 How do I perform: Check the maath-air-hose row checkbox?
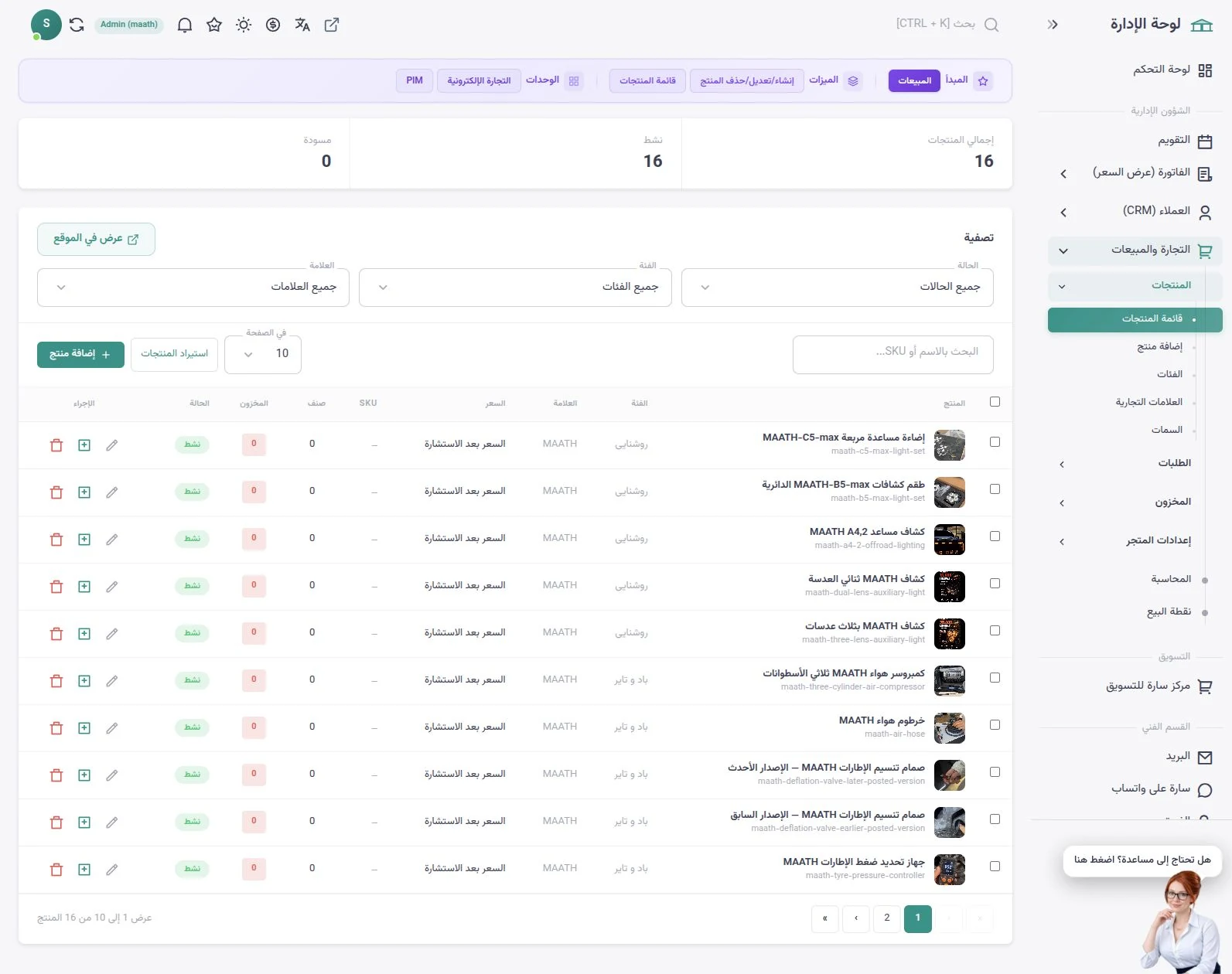(995, 725)
